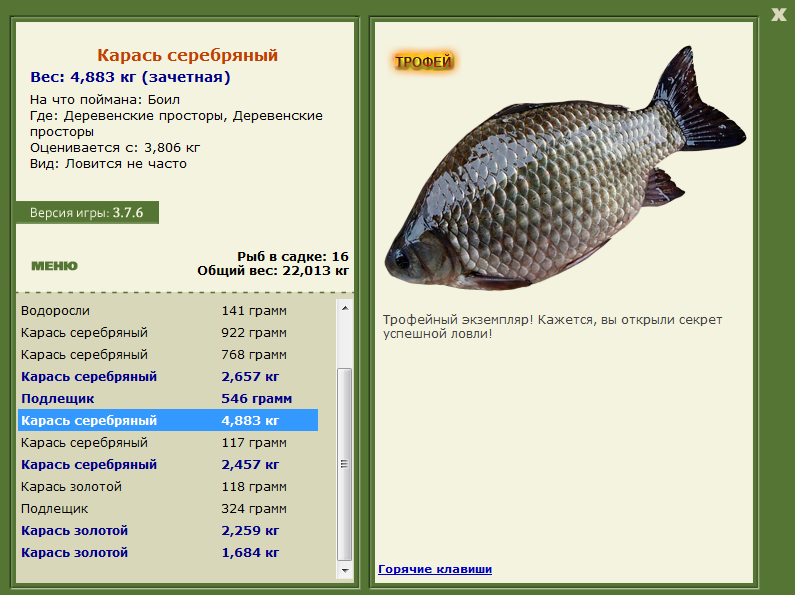Image resolution: width=795 pixels, height=595 pixels.
Task: Click the scrollbar up arrow
Action: pos(345,308)
